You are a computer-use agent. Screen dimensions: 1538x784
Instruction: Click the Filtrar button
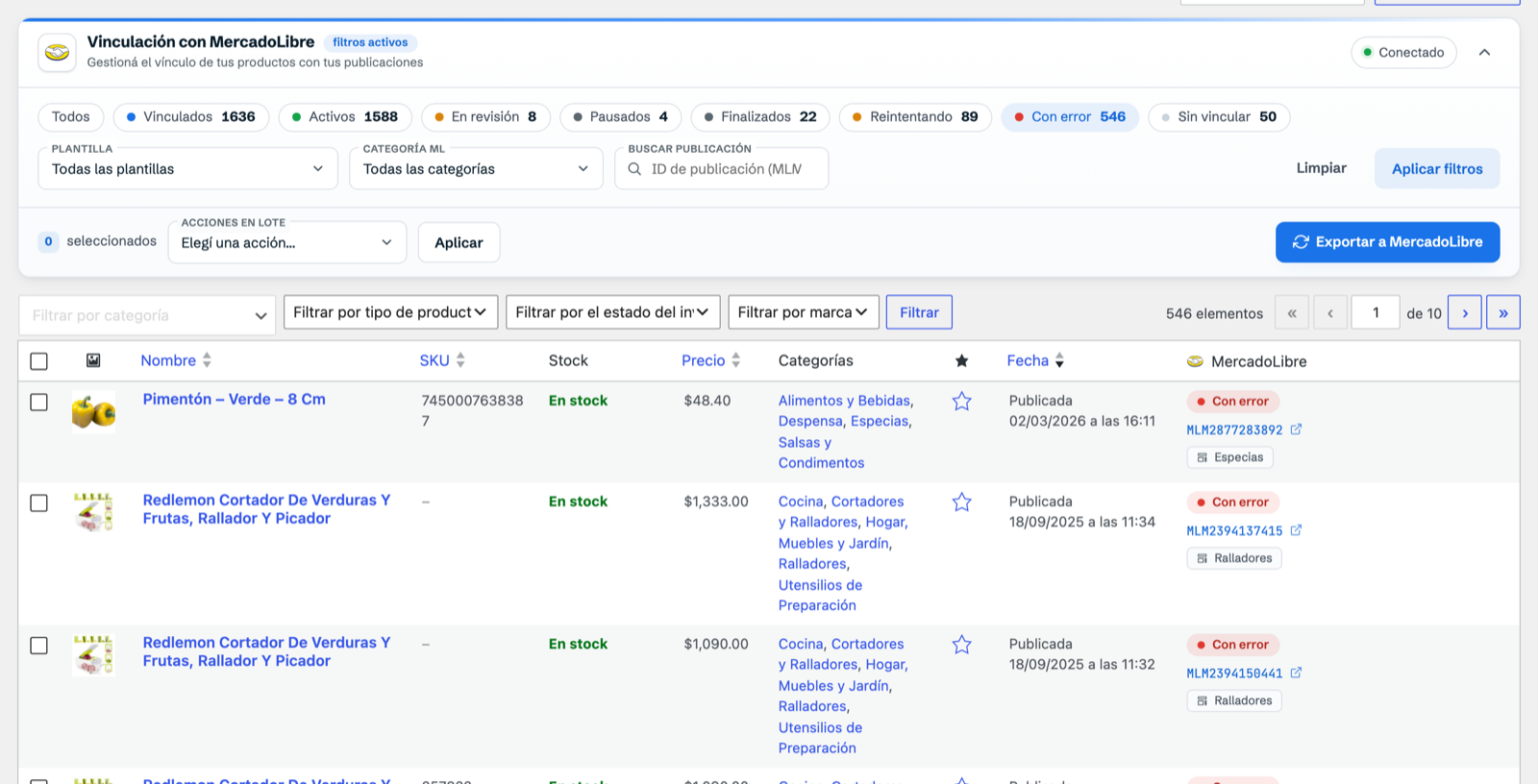tap(919, 312)
